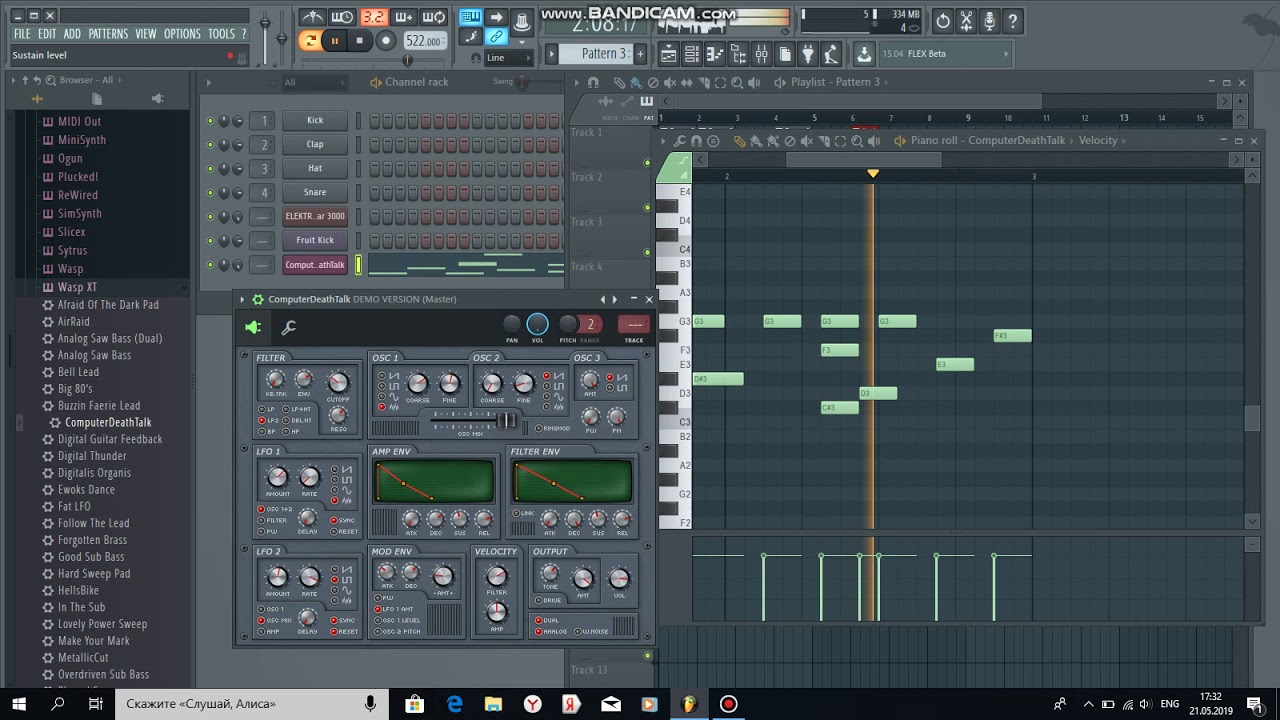Viewport: 1280px width, 720px height.
Task: Click the tempo field showing 522.000
Action: 425,41
